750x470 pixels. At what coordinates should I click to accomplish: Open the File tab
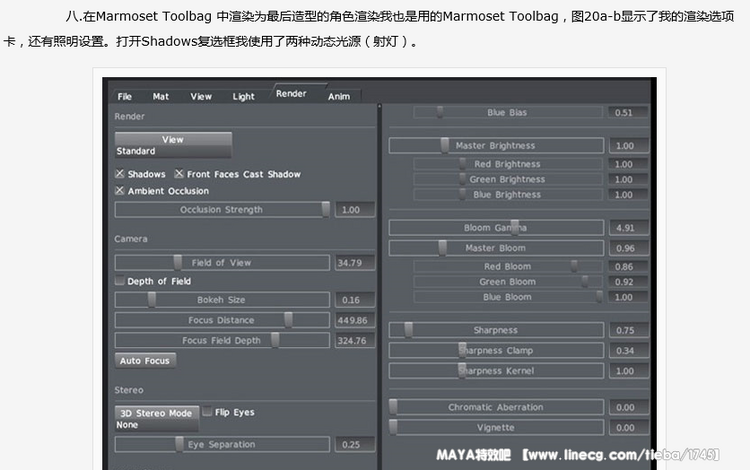point(125,97)
